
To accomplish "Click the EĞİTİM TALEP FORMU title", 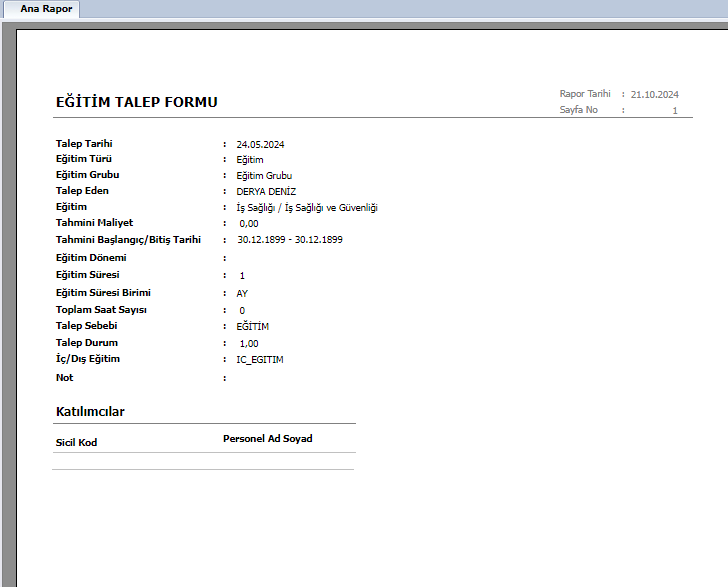I will click(x=136, y=102).
